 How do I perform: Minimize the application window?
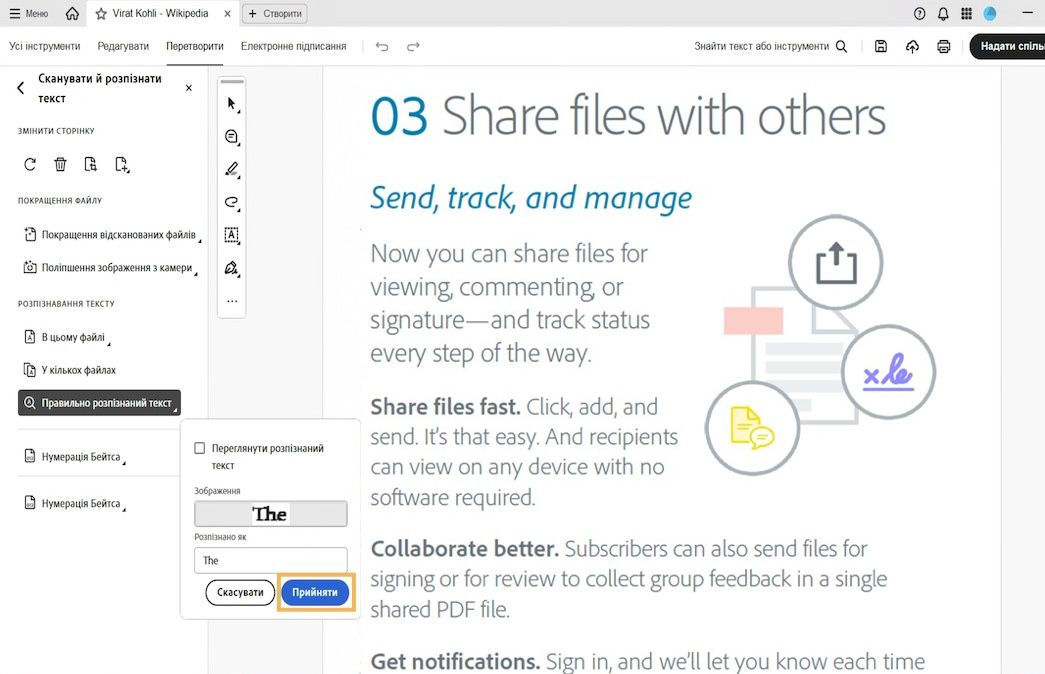point(1027,13)
